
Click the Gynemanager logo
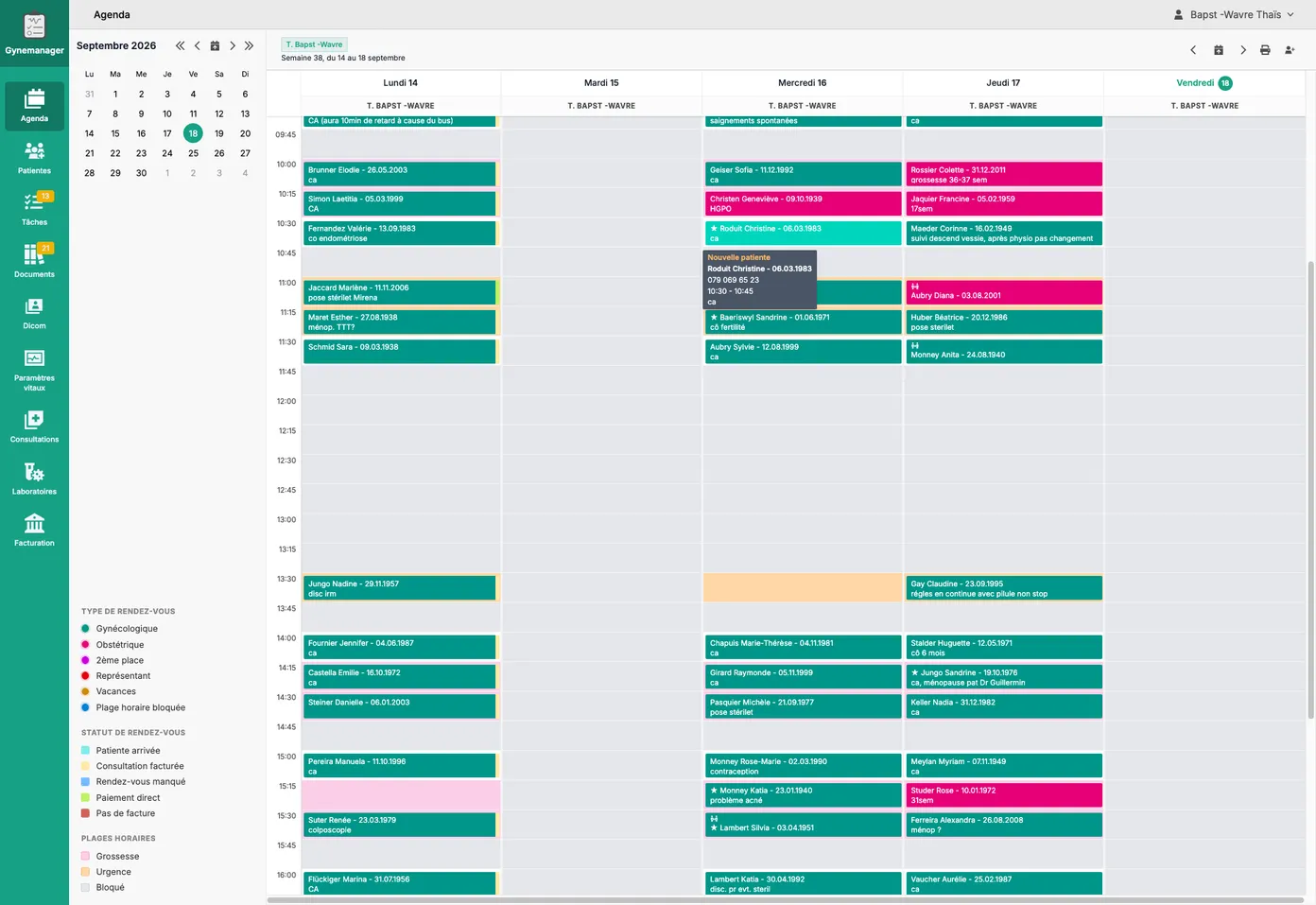(34, 32)
